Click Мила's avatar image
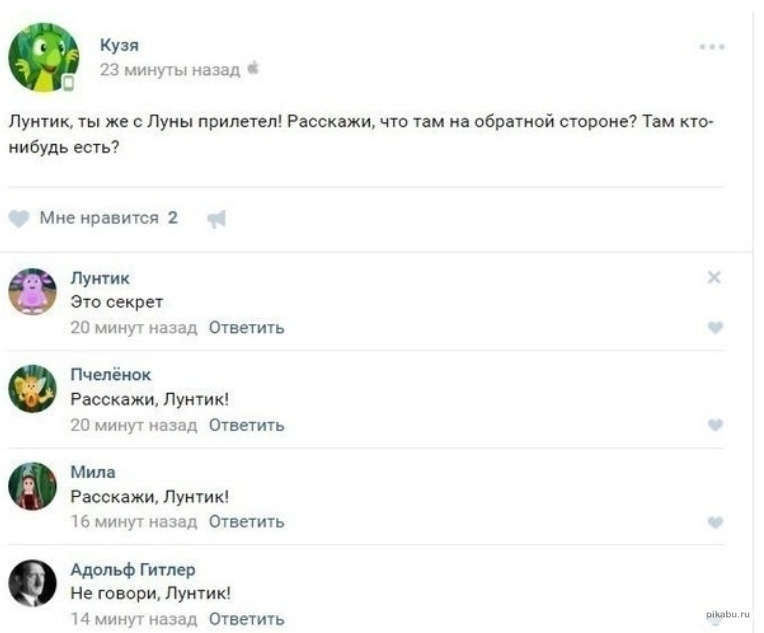Screen dimensions: 764x633 pyautogui.click(x=33, y=486)
